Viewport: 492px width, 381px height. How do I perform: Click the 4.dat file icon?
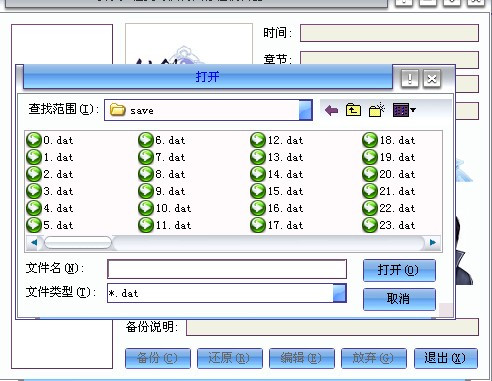click(34, 208)
